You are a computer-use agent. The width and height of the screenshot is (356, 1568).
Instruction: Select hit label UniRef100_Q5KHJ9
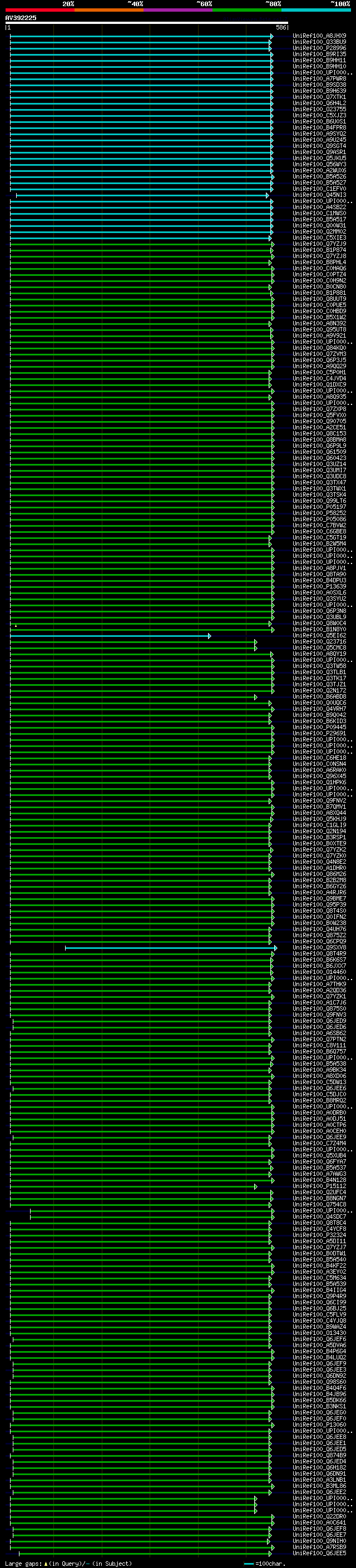319,819
